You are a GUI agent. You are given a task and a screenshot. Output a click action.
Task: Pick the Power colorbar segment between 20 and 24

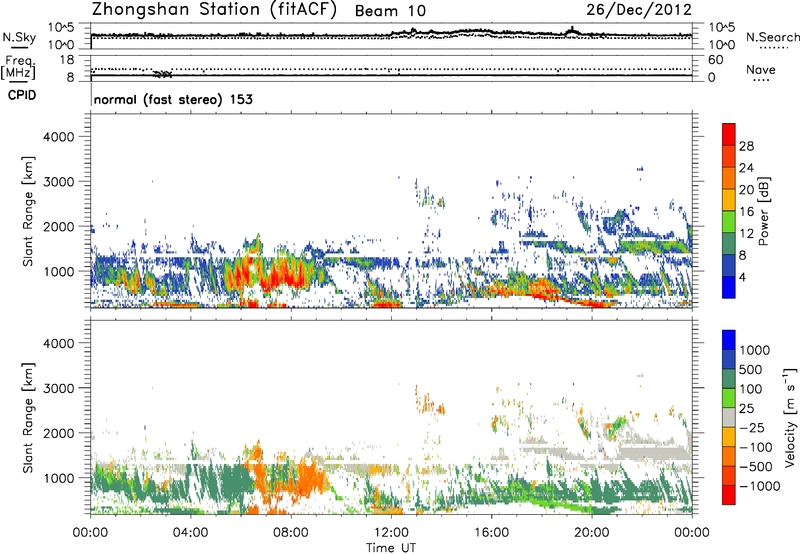729,179
